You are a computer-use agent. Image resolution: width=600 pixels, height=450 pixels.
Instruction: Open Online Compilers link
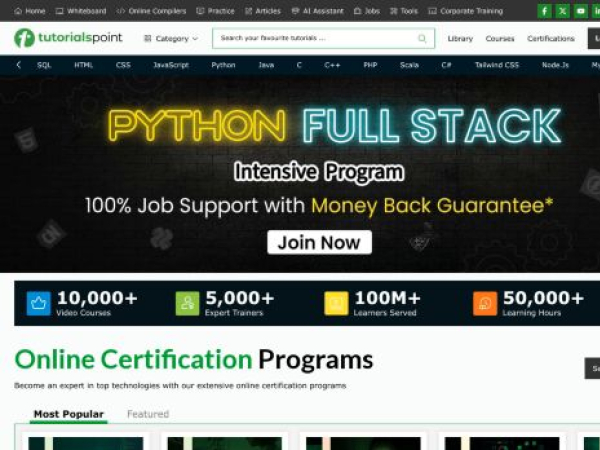[x=152, y=11]
